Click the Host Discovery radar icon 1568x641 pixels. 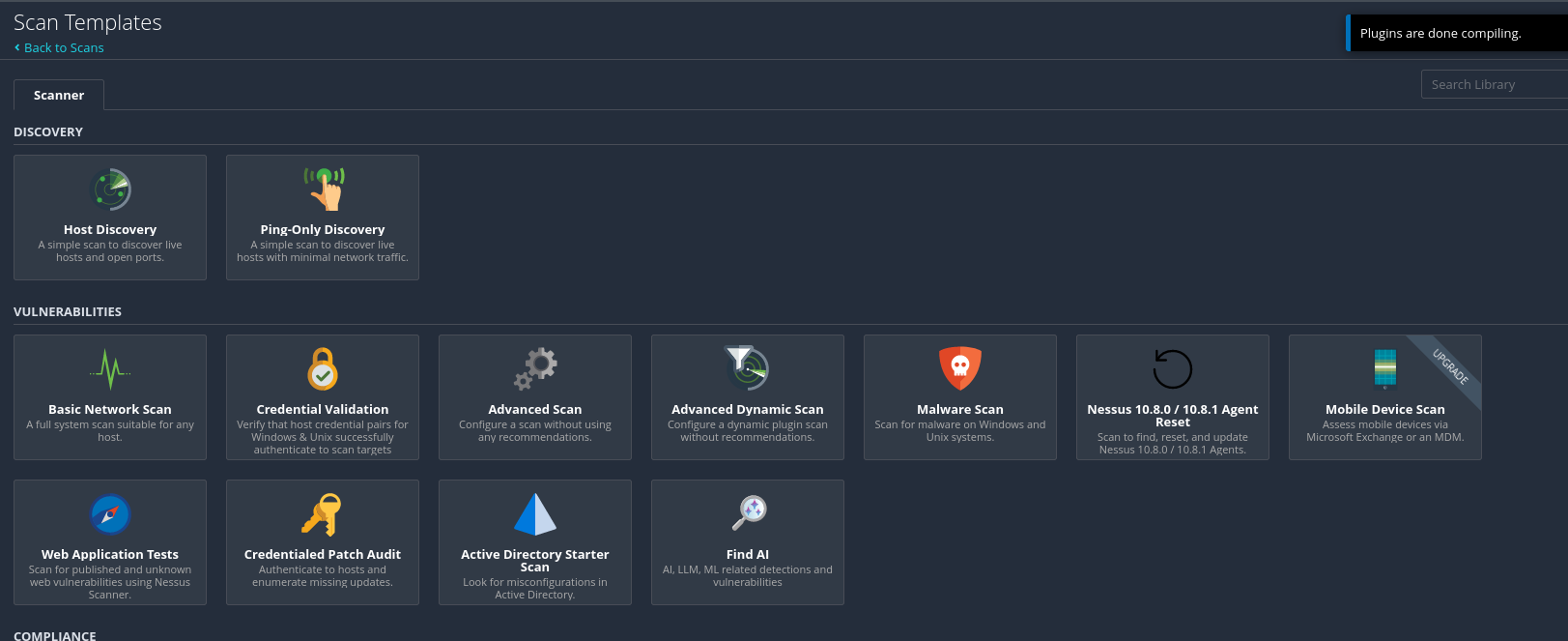(110, 189)
